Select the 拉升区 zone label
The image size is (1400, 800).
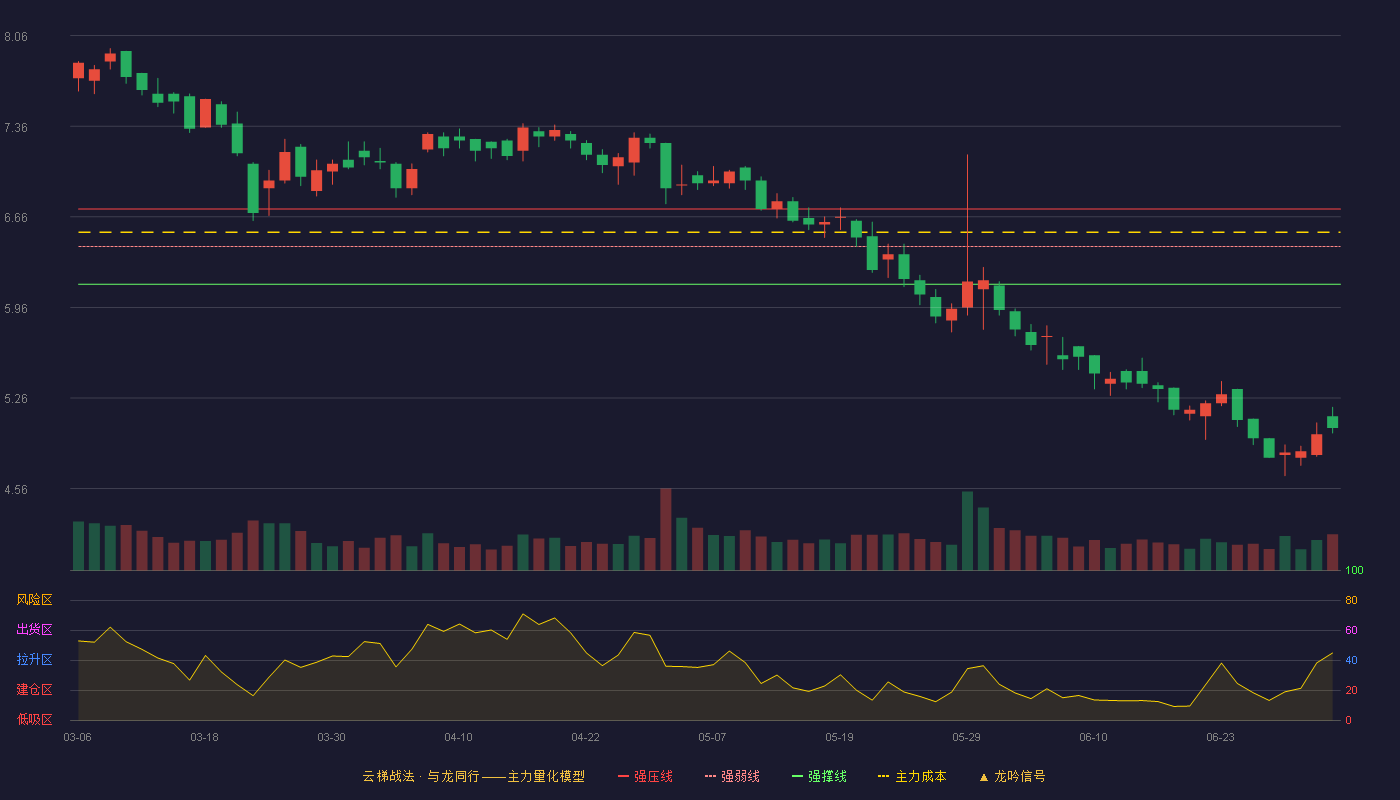[34, 660]
